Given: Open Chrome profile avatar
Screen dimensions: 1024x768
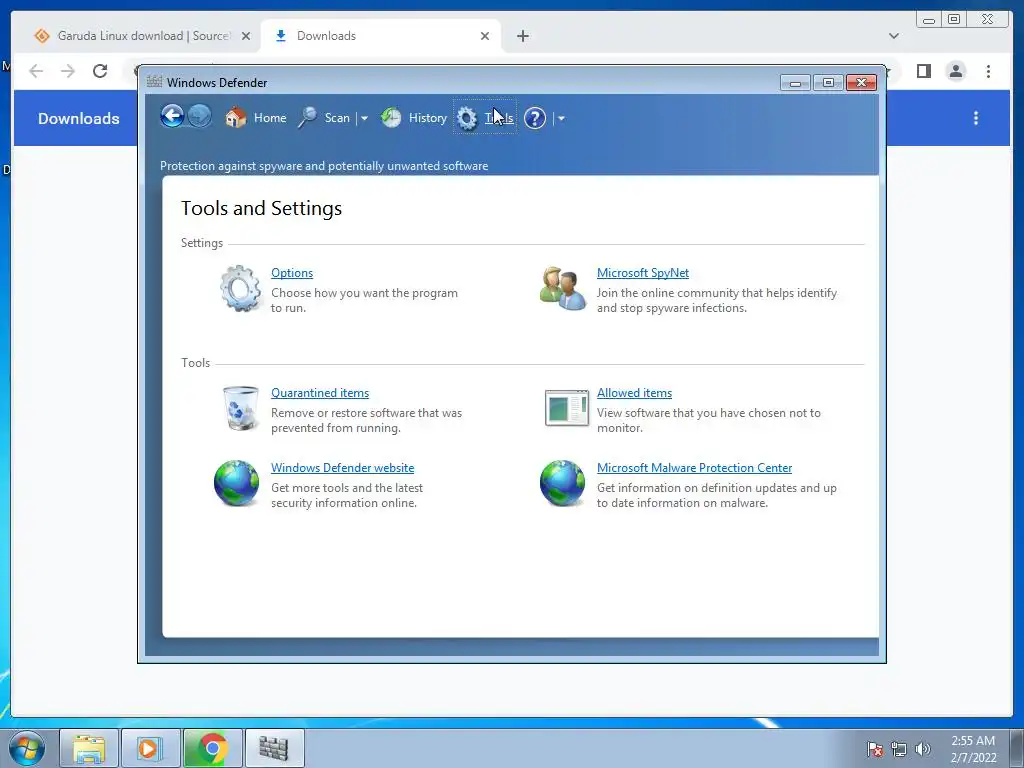Looking at the screenshot, I should click(x=955, y=71).
